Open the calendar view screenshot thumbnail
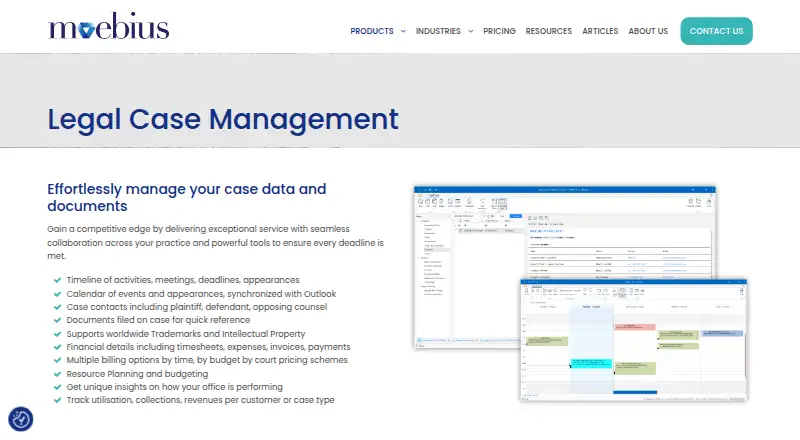 coord(633,340)
